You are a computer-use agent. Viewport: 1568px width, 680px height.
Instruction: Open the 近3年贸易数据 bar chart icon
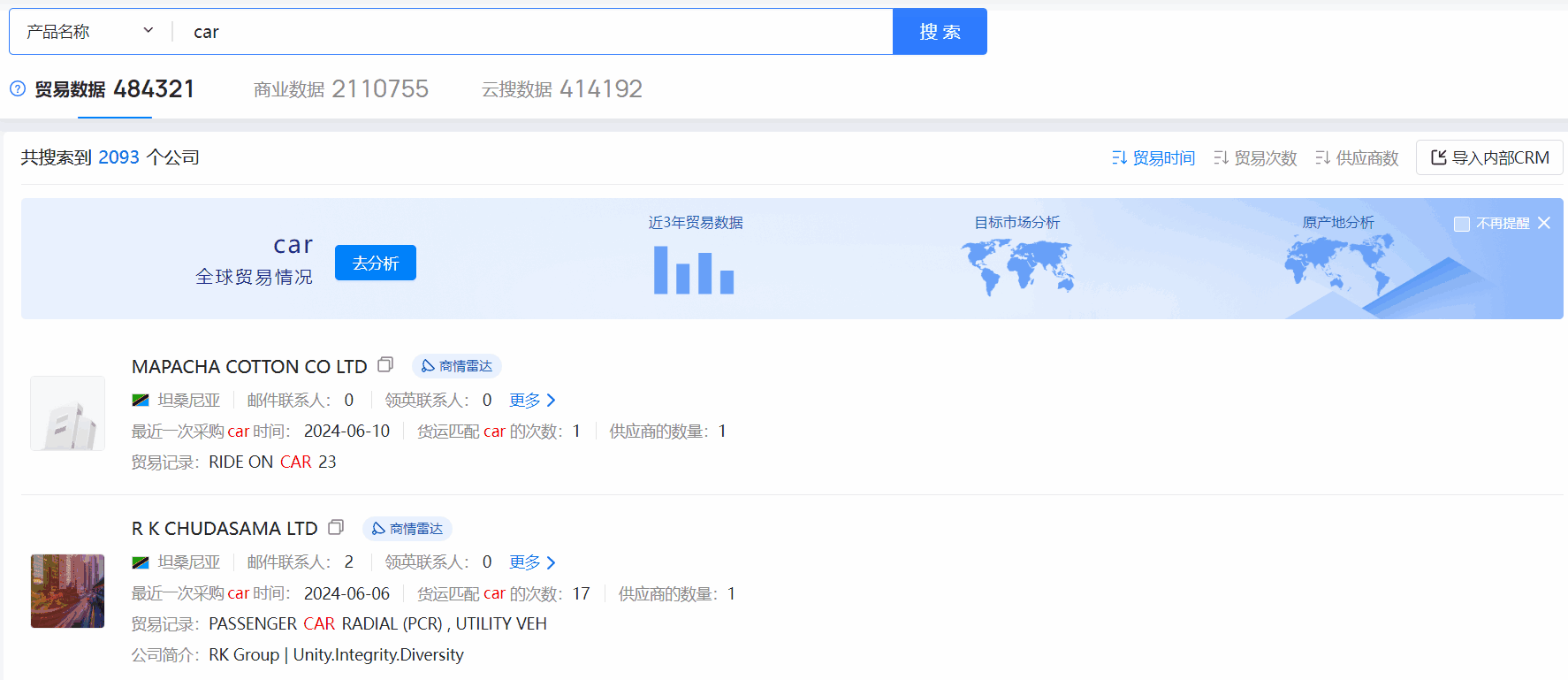[x=694, y=270]
